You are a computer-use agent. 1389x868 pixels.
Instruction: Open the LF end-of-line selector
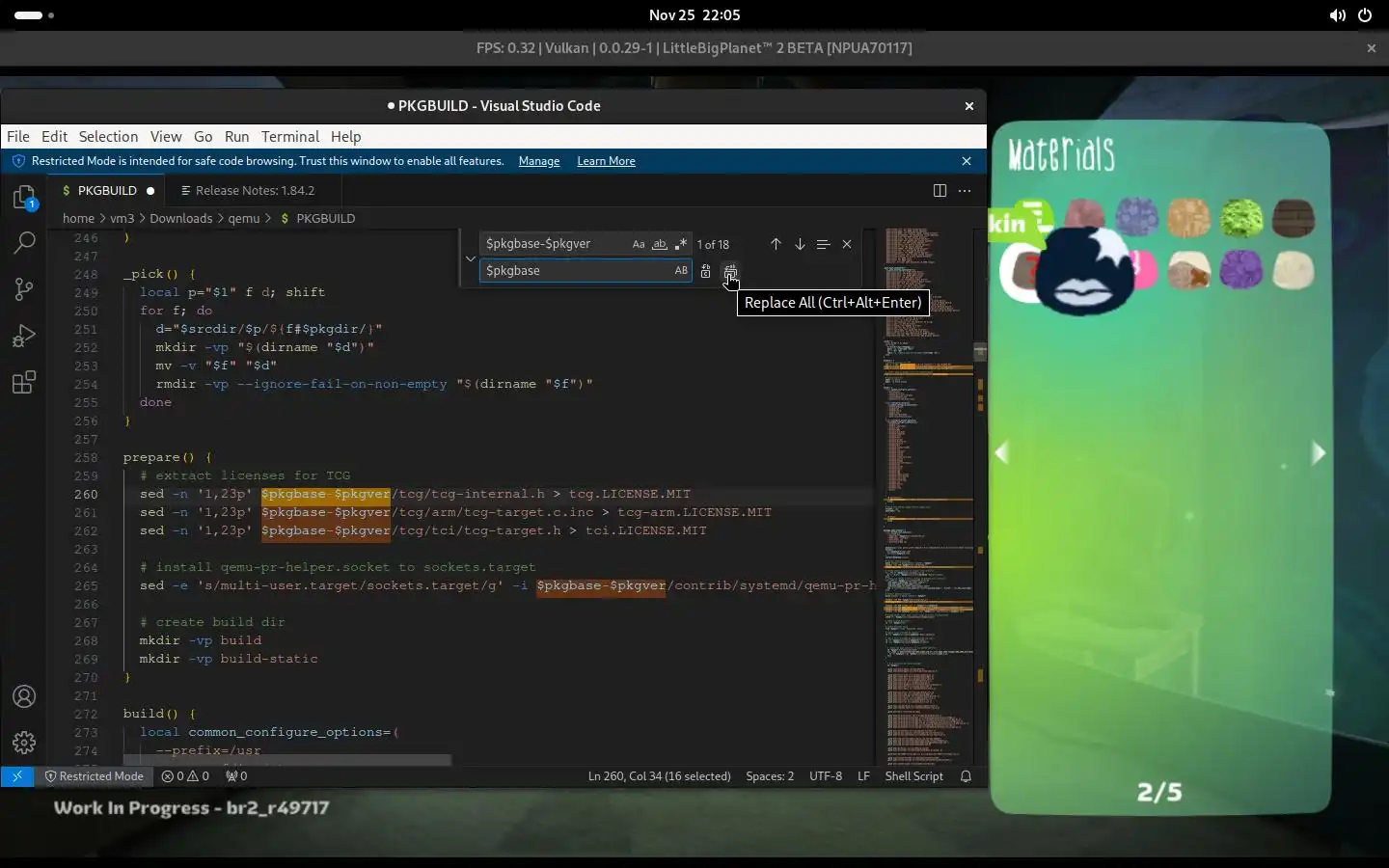(863, 776)
